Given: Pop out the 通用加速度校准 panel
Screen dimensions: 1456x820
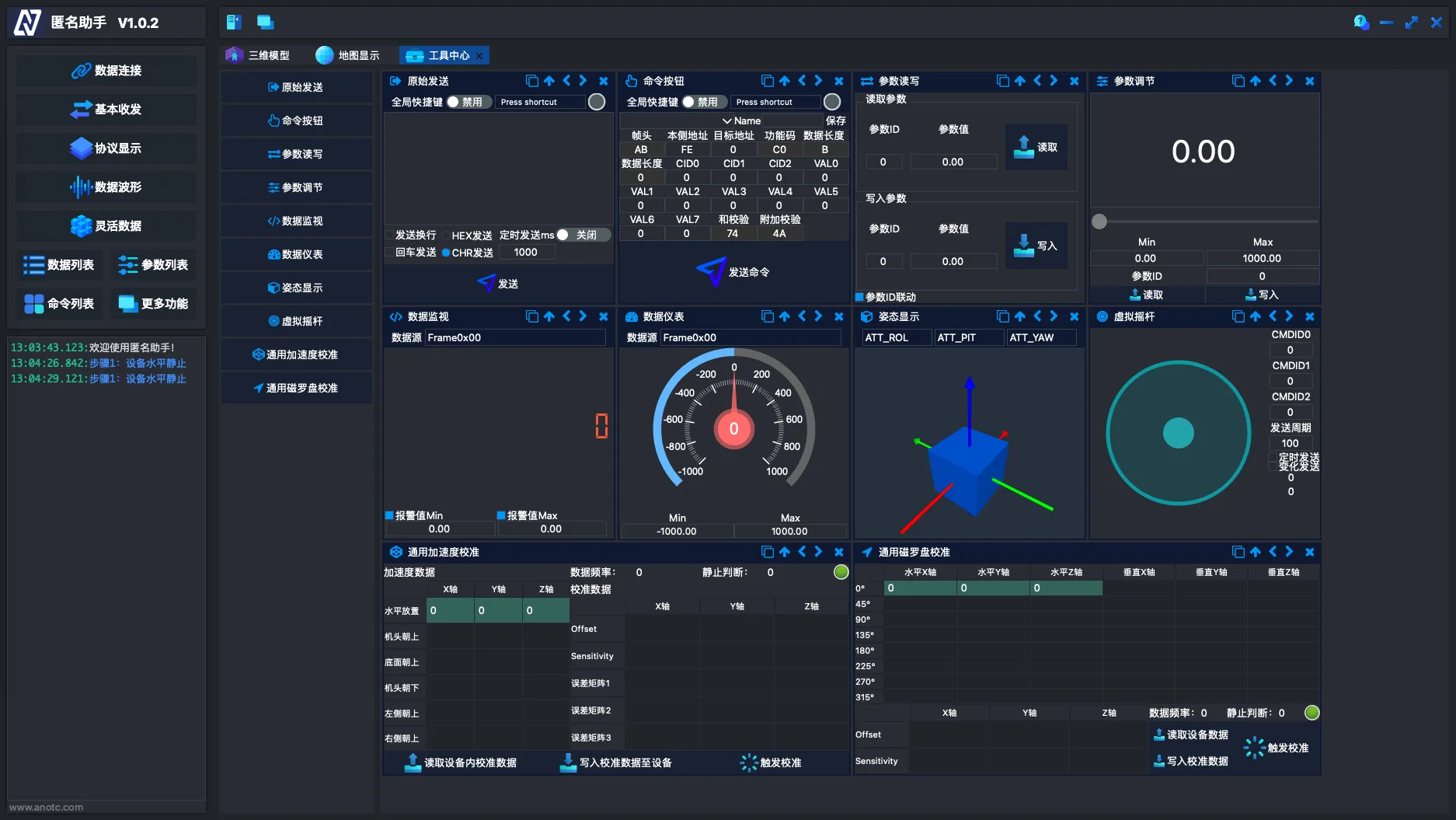Looking at the screenshot, I should [768, 552].
